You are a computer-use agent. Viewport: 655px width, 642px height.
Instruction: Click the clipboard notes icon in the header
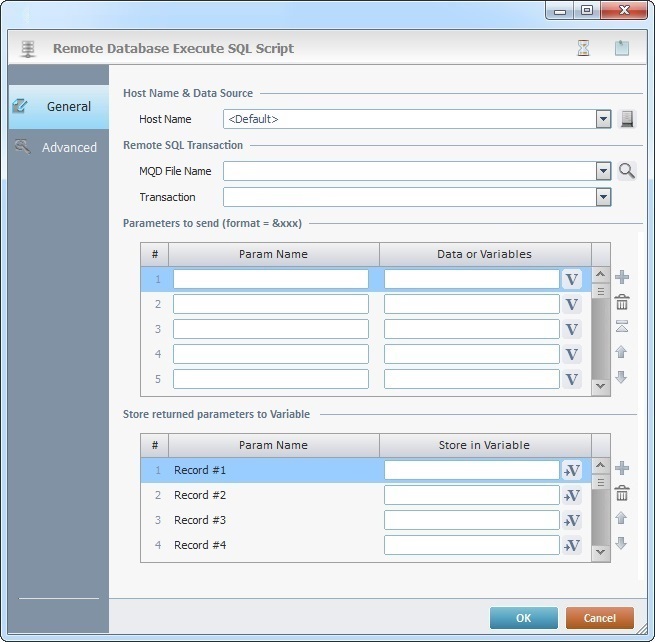pyautogui.click(x=622, y=48)
